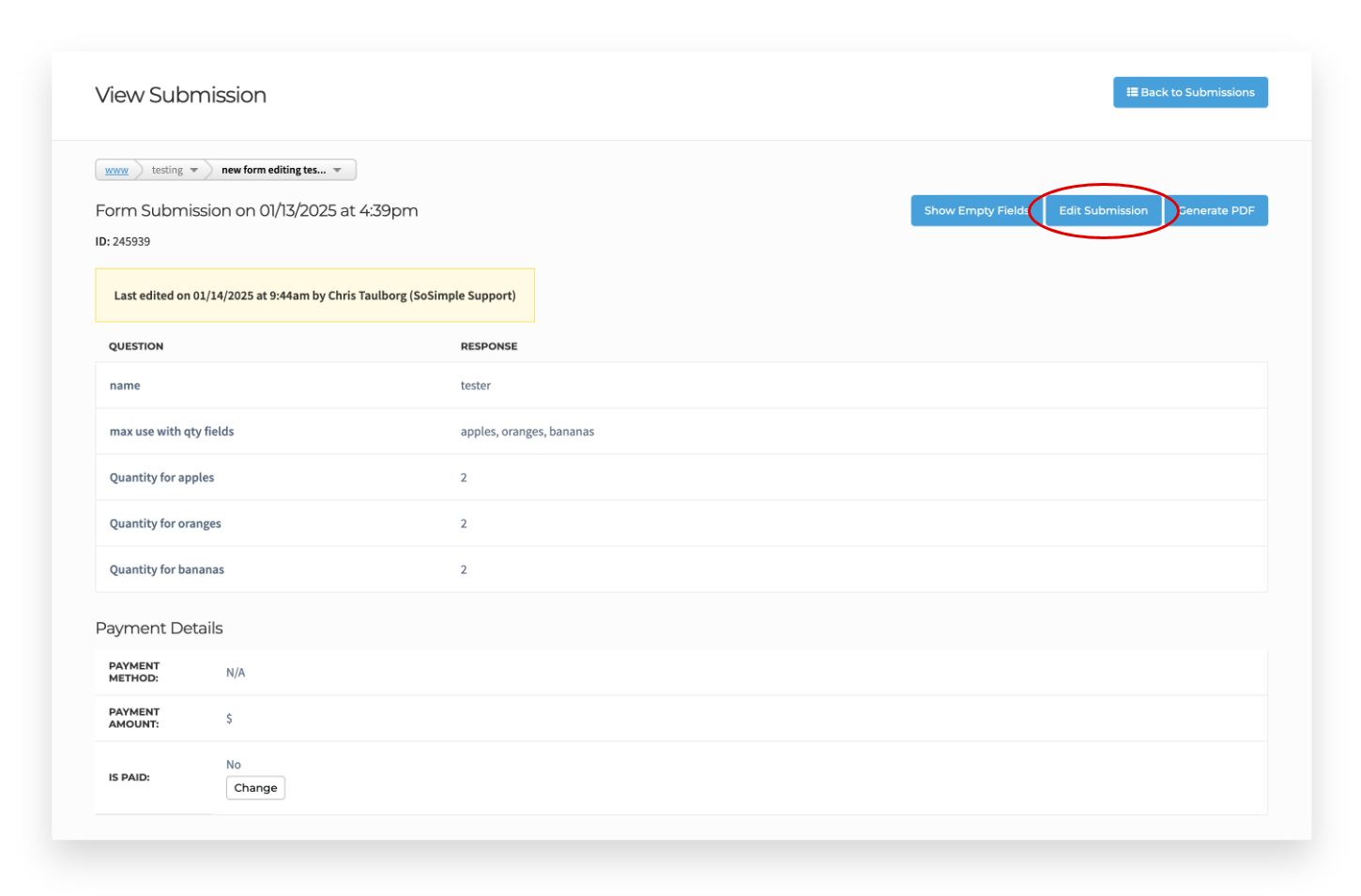Click the Payment Details heading

159,628
